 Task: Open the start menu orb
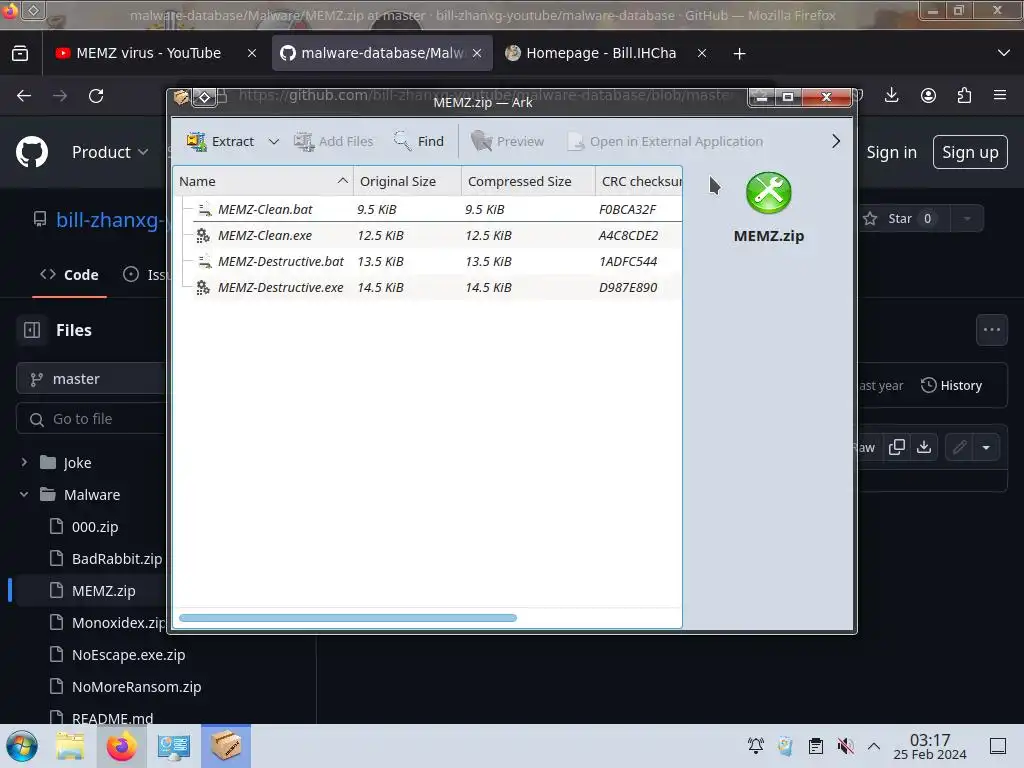[22, 746]
